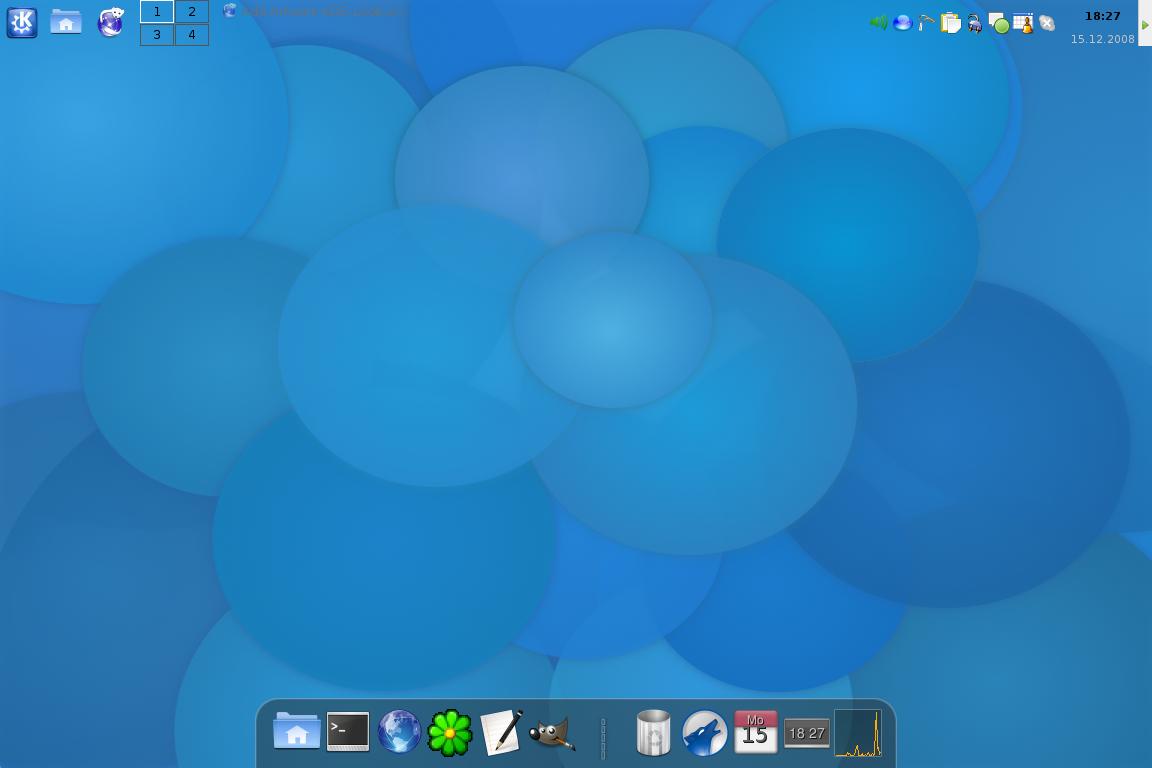Launch the globe web browser in dock
The width and height of the screenshot is (1152, 768).
[x=399, y=732]
